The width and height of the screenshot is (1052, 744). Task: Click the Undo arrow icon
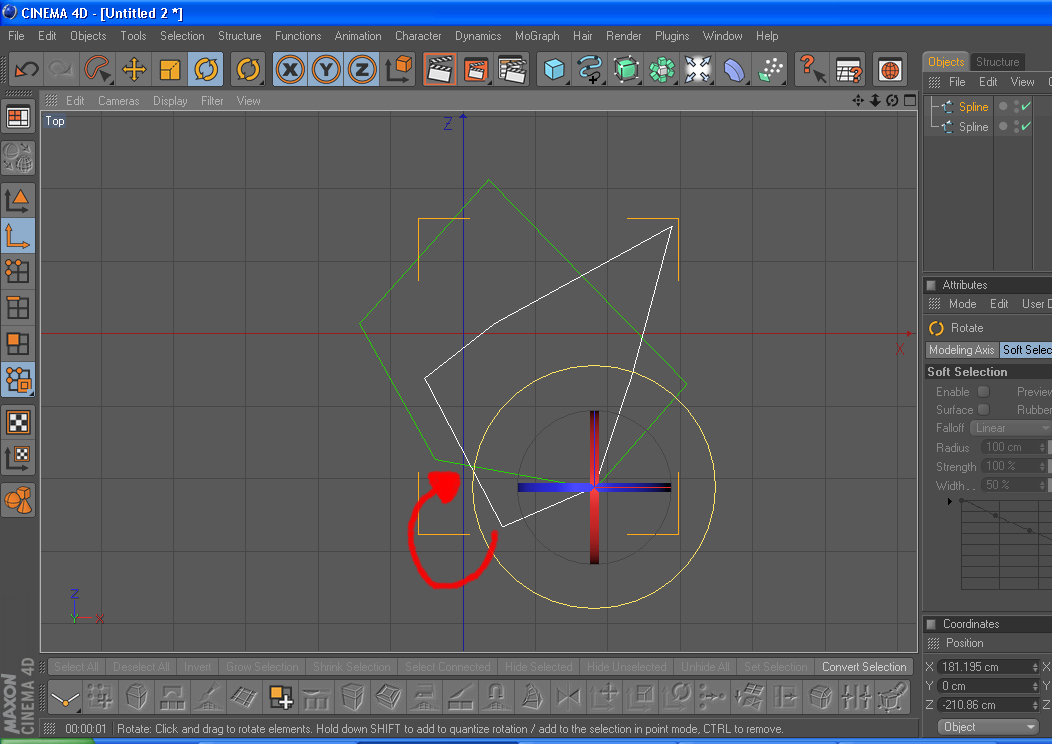(x=27, y=69)
